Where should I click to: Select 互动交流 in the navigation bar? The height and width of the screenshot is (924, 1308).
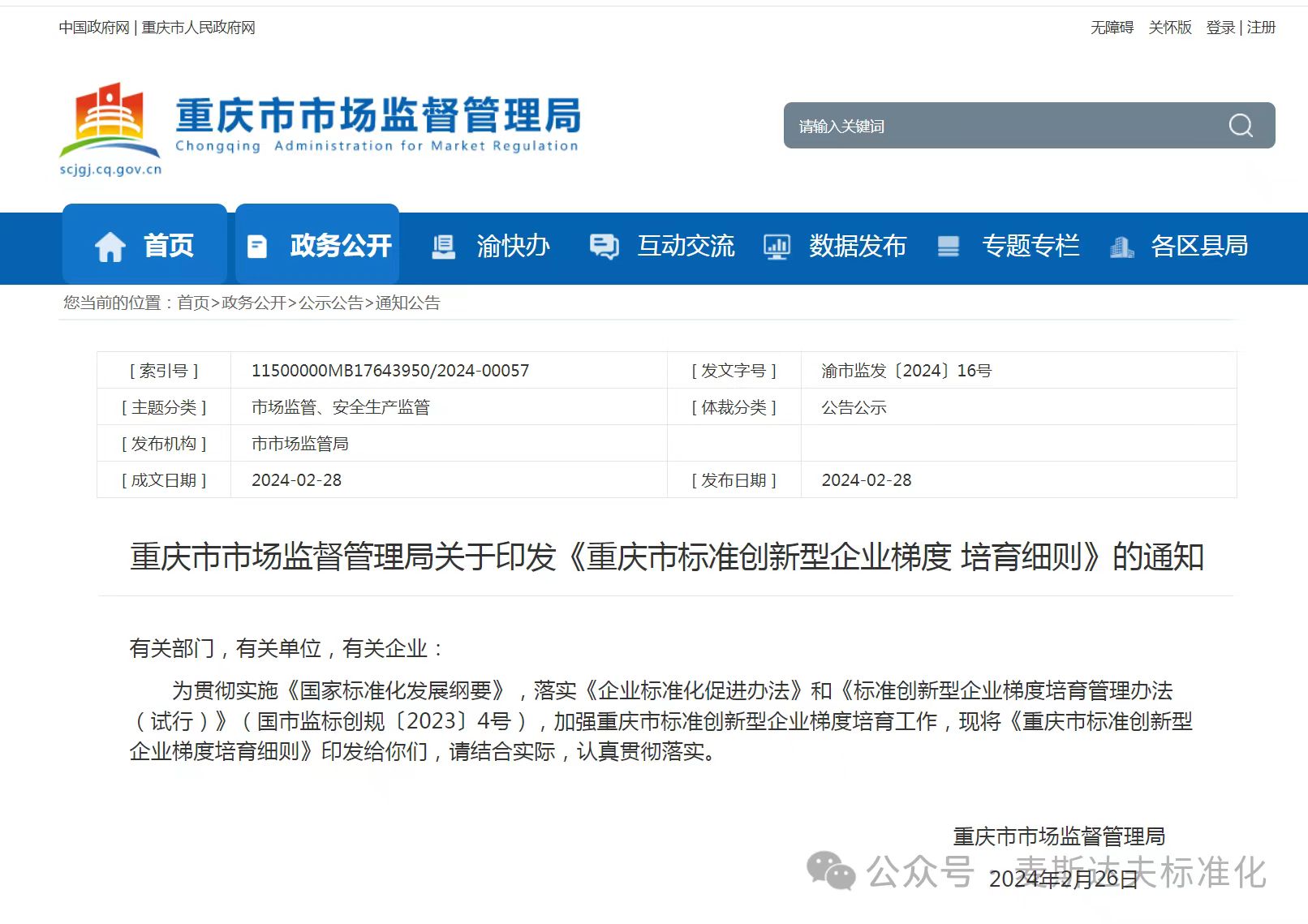[686, 246]
